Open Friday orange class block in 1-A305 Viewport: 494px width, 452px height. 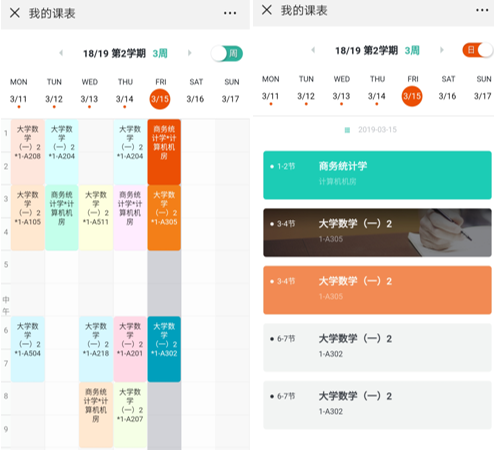click(164, 218)
